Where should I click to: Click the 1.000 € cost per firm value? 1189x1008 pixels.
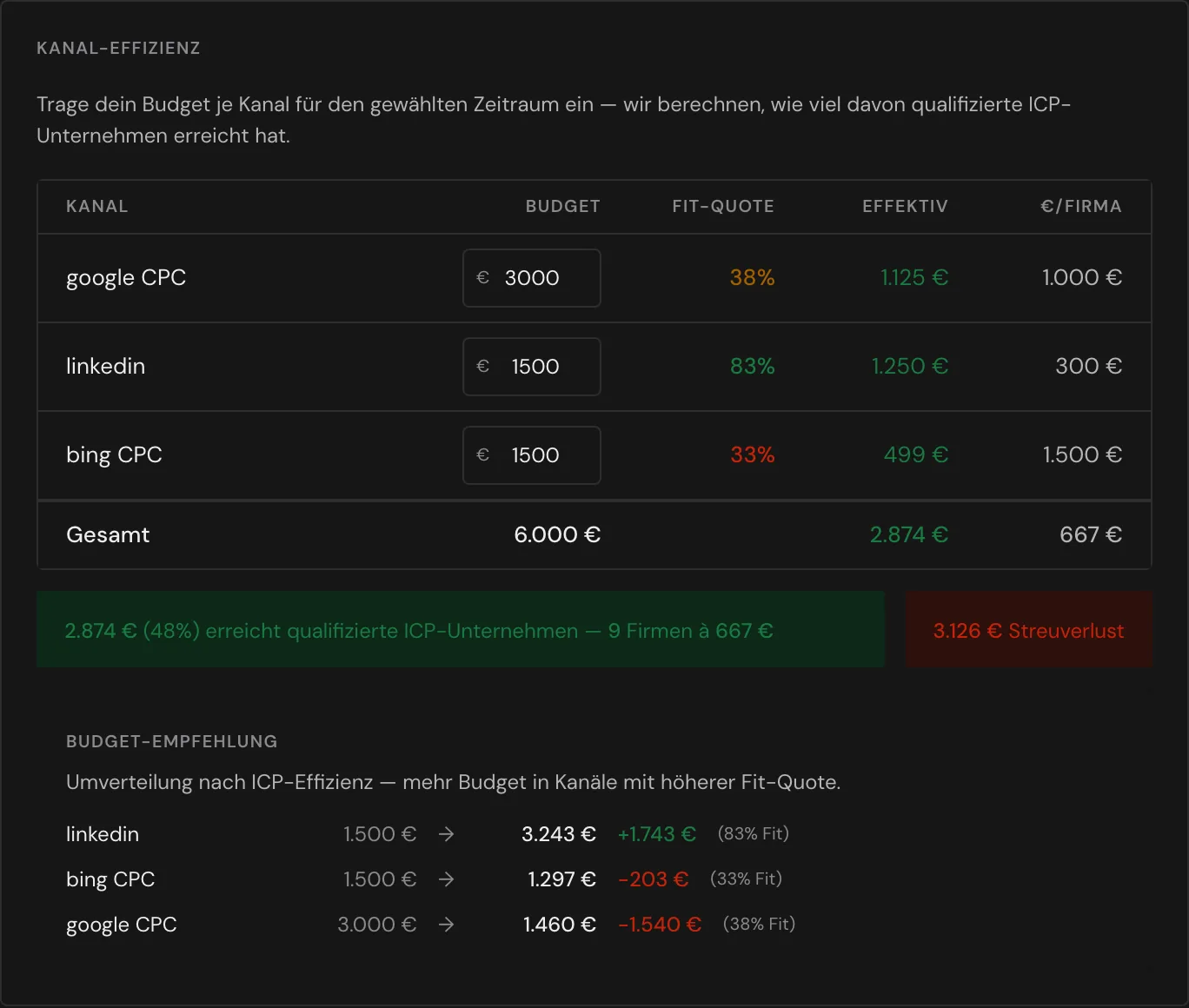1082,278
